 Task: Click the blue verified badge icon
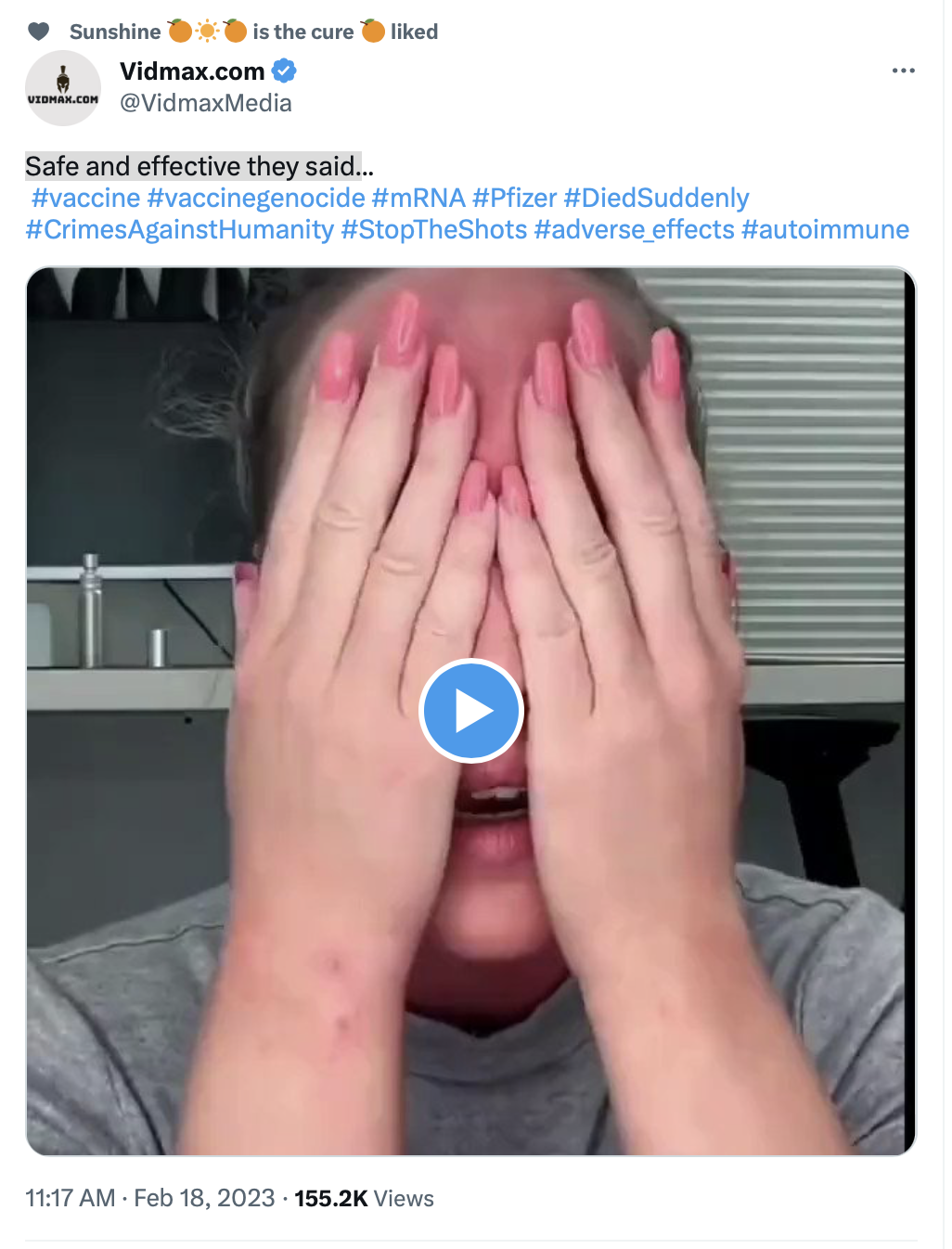pyautogui.click(x=284, y=71)
